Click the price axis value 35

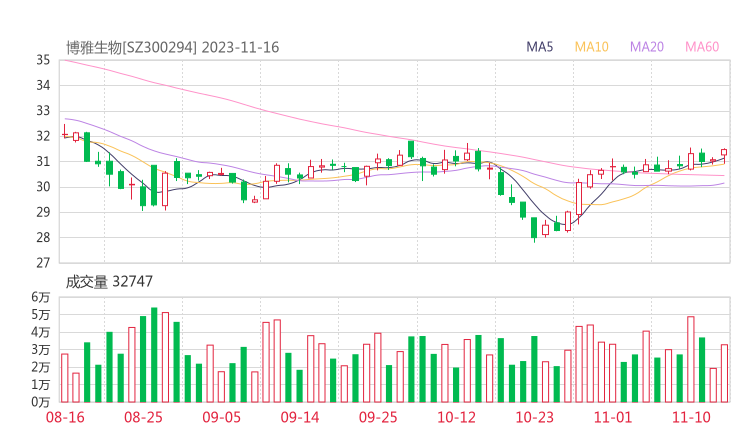pyautogui.click(x=43, y=60)
